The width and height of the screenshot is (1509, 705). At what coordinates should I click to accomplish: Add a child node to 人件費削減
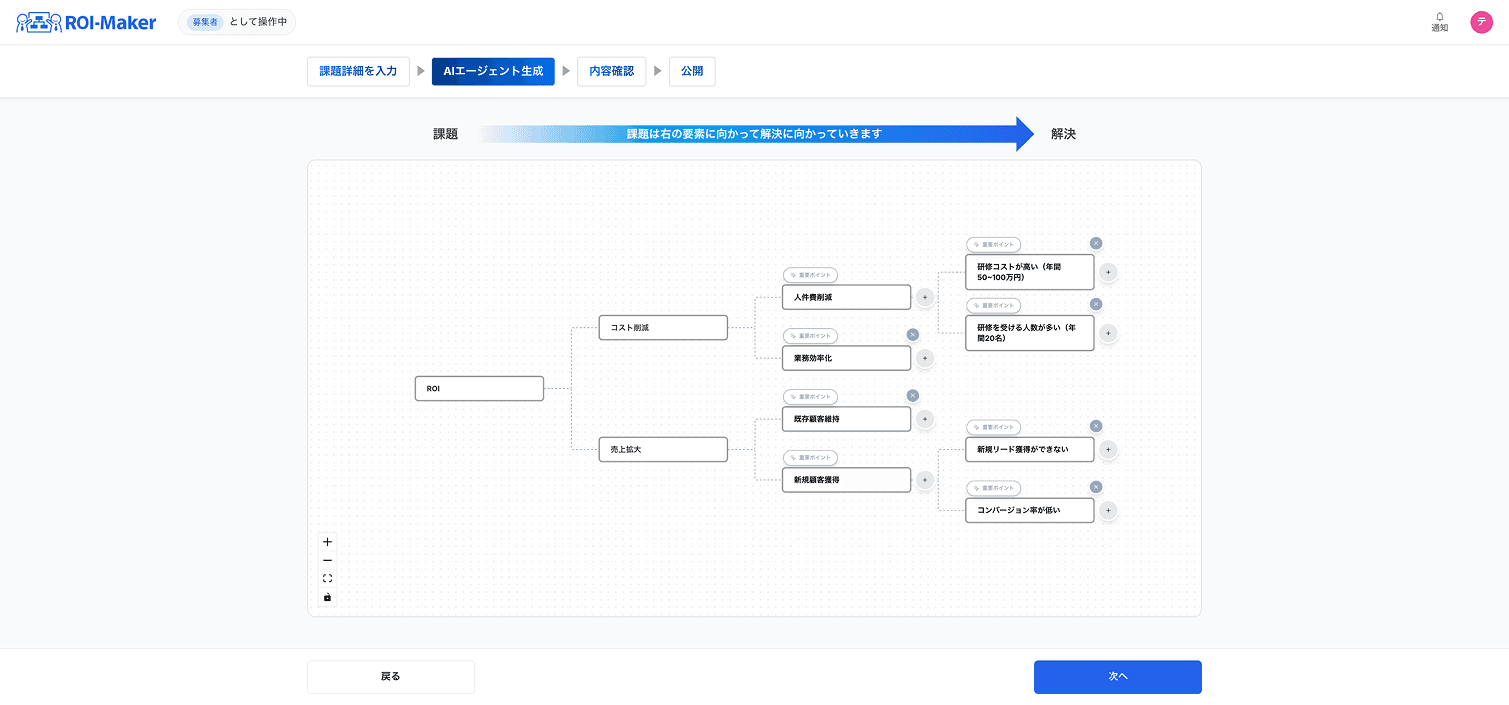[925, 297]
